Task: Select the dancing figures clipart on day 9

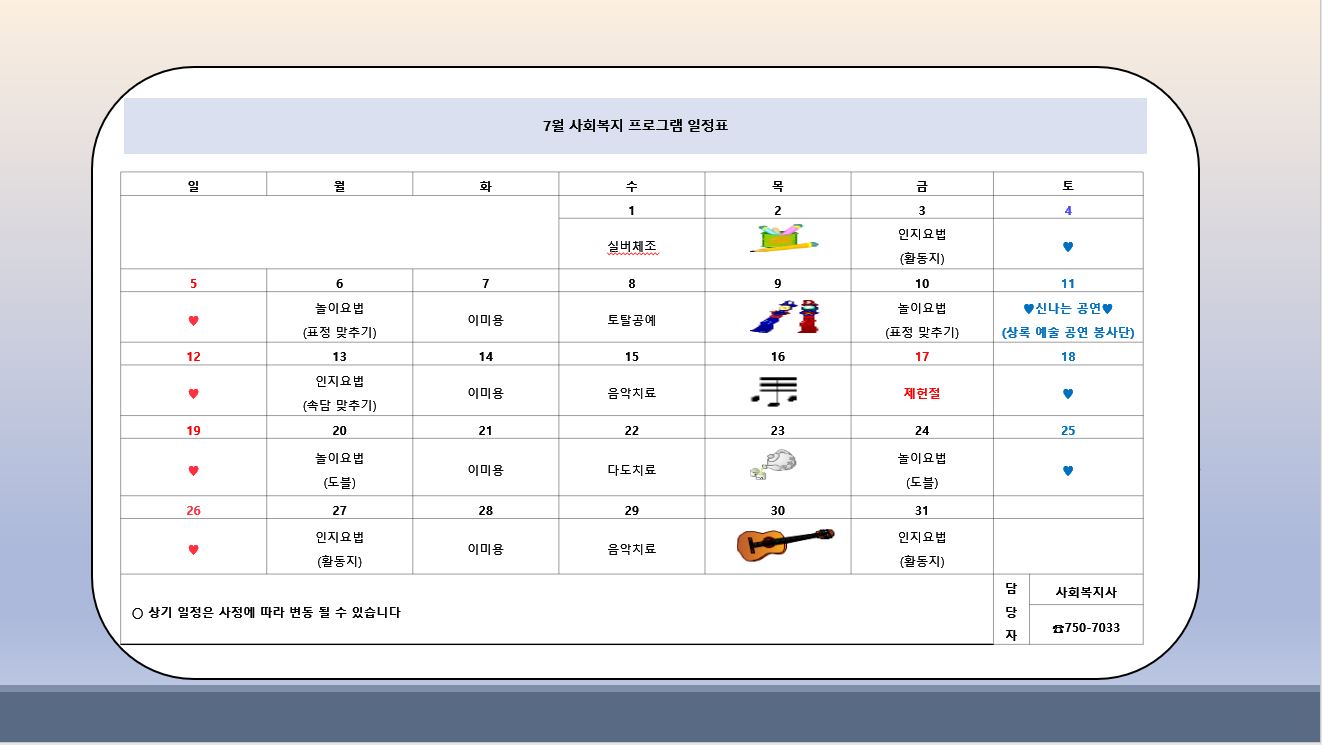Action: [x=785, y=316]
